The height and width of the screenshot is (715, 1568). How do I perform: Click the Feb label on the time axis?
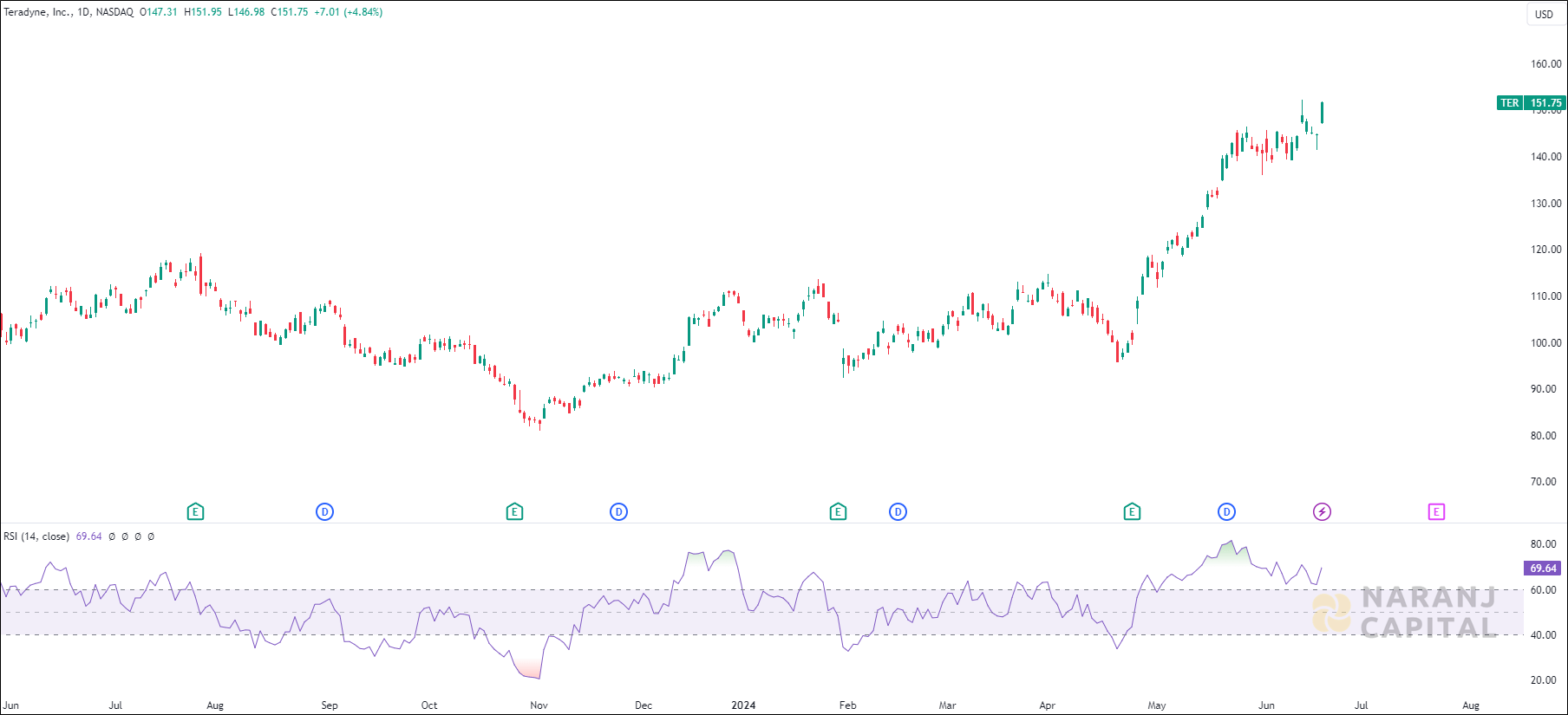click(847, 705)
